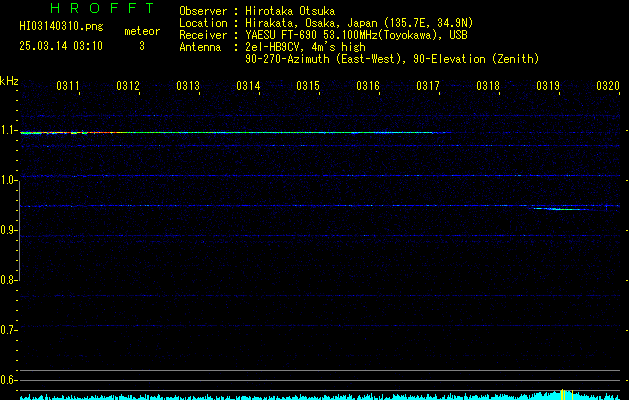Select the filename HI03140310.png
This screenshot has width=629, height=400.
click(x=61, y=26)
